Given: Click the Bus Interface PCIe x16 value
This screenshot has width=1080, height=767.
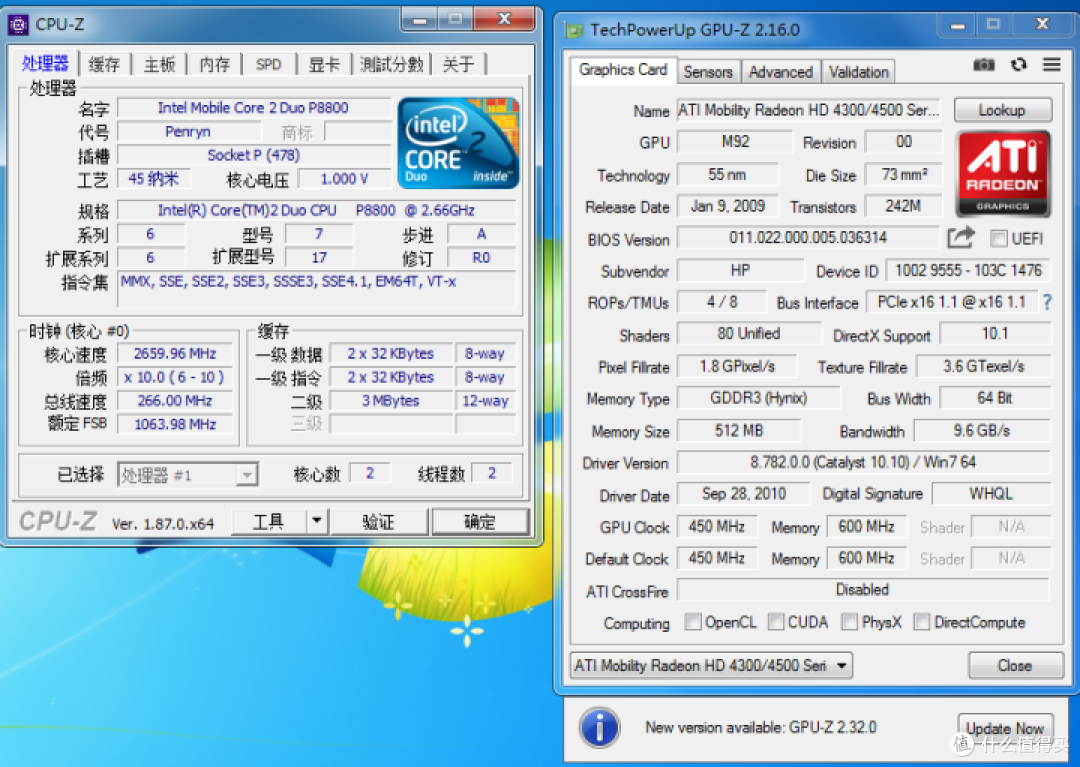Looking at the screenshot, I should (951, 302).
